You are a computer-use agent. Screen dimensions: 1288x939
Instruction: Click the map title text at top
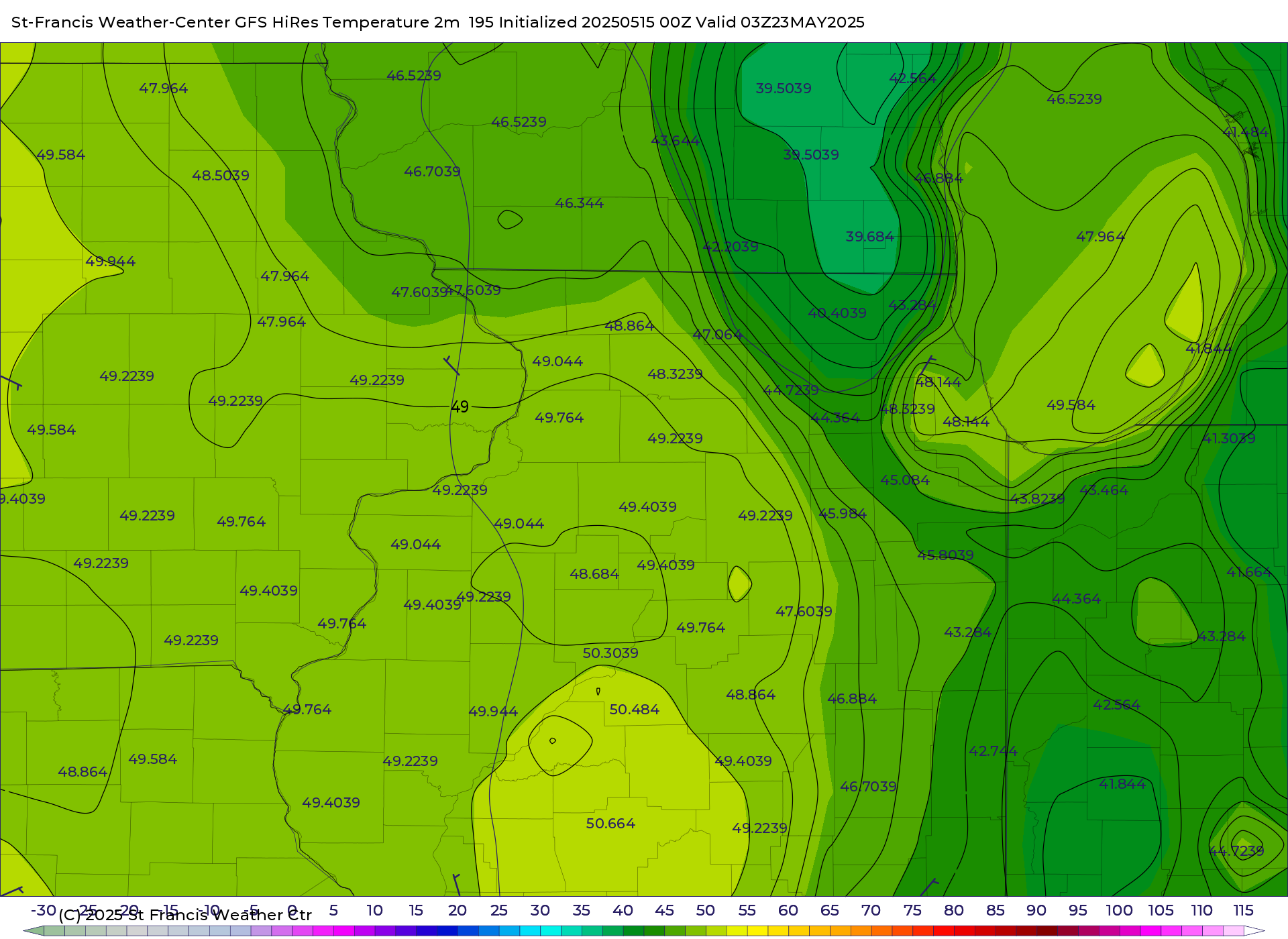click(438, 22)
